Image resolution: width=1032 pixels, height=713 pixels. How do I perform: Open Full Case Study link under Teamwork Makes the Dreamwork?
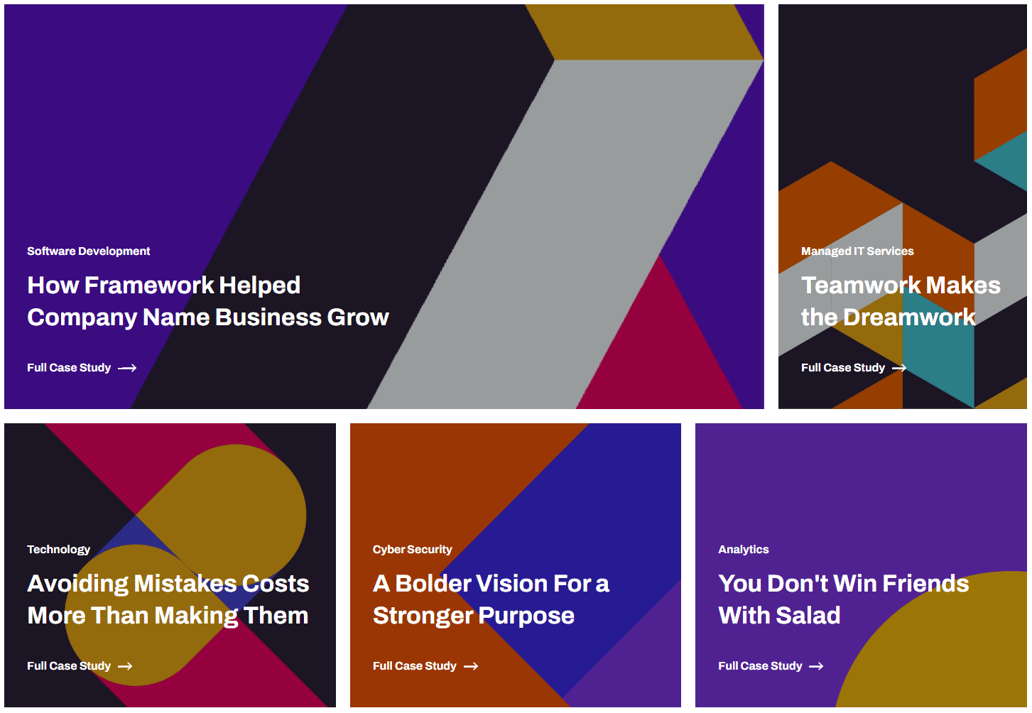[x=843, y=368]
